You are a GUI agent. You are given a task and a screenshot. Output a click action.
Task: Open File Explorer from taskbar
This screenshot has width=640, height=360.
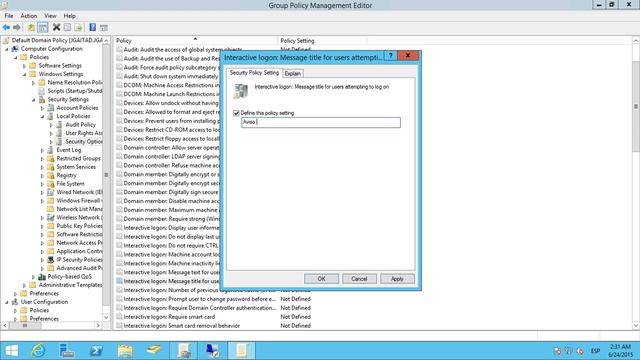click(125, 351)
